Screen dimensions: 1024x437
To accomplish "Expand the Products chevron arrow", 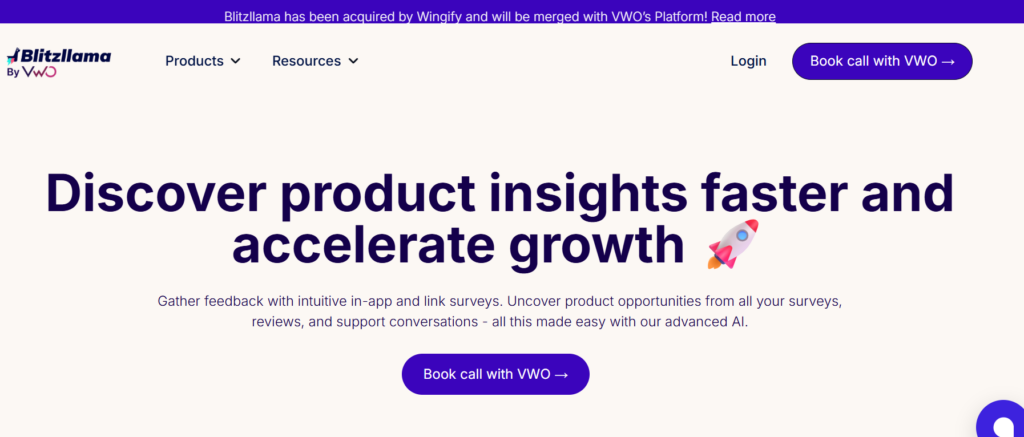I will 236,61.
